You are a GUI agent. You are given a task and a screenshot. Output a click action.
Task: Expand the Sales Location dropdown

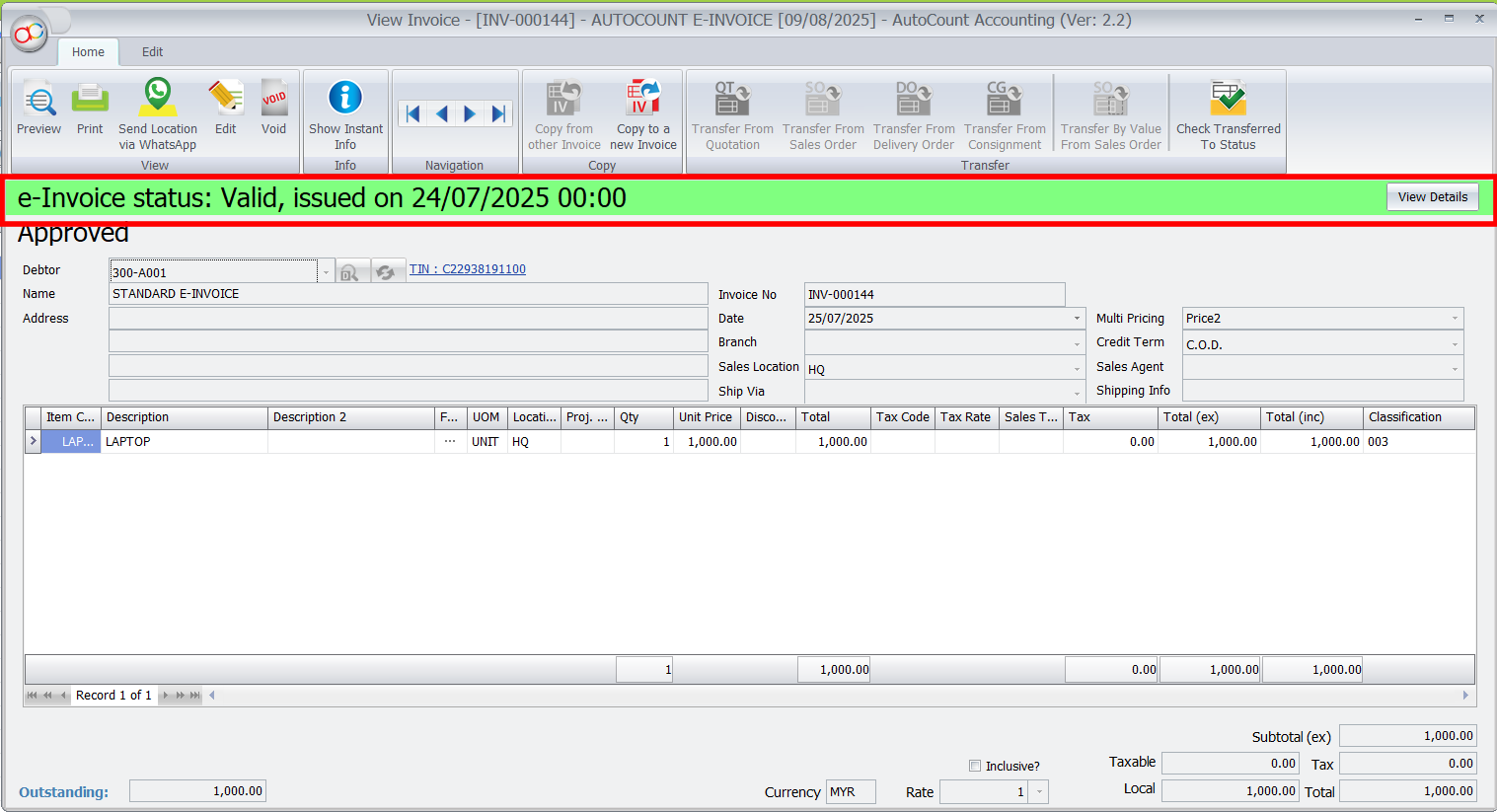point(1077,369)
